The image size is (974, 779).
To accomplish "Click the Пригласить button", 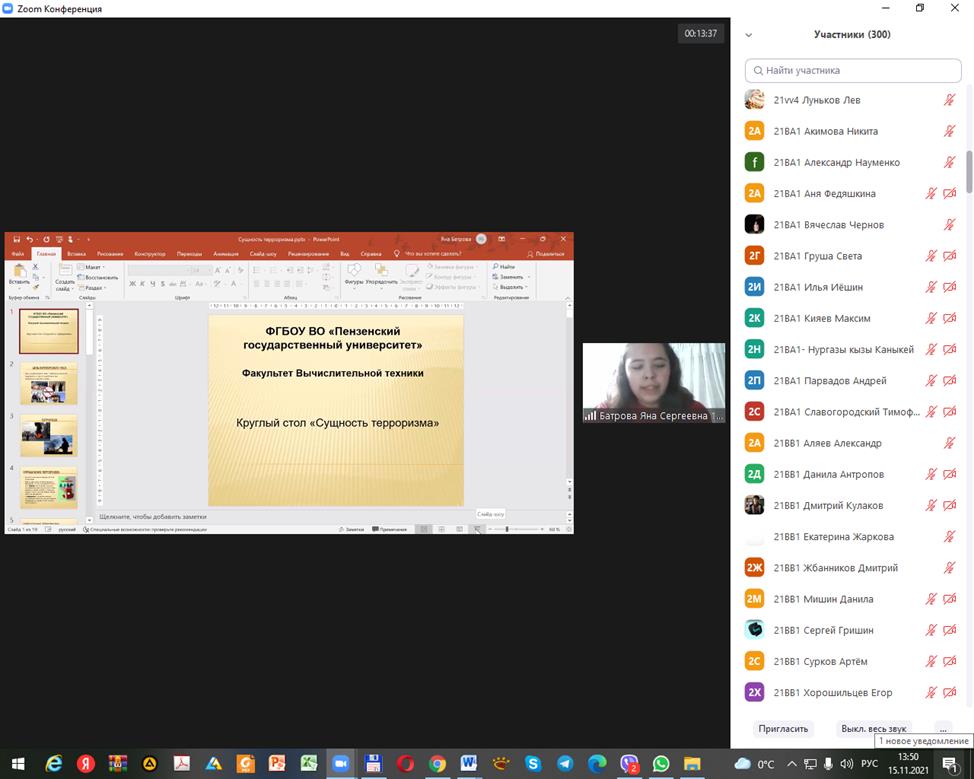I will pos(783,729).
